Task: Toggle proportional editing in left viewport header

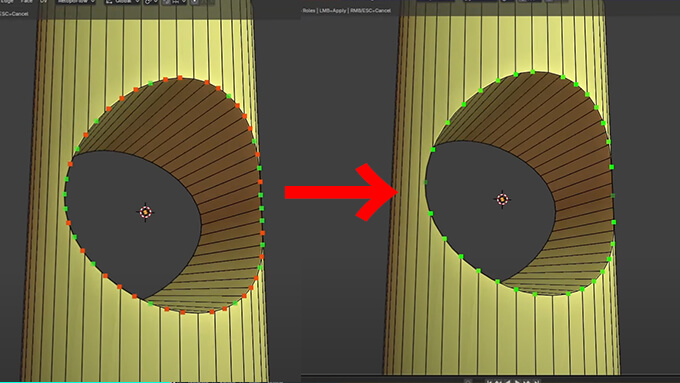Action: point(195,1)
